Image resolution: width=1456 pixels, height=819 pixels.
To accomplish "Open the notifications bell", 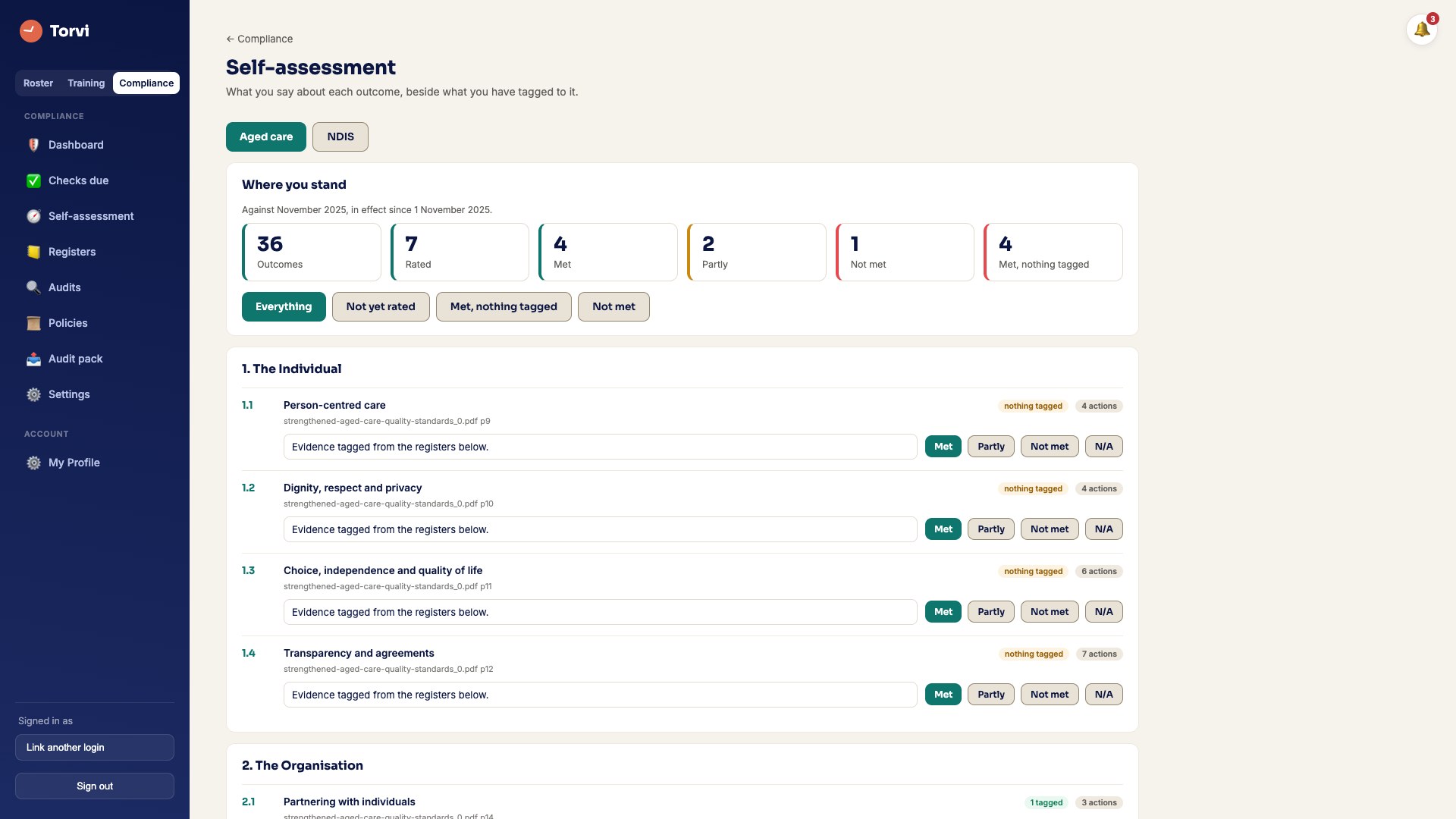I will point(1422,30).
